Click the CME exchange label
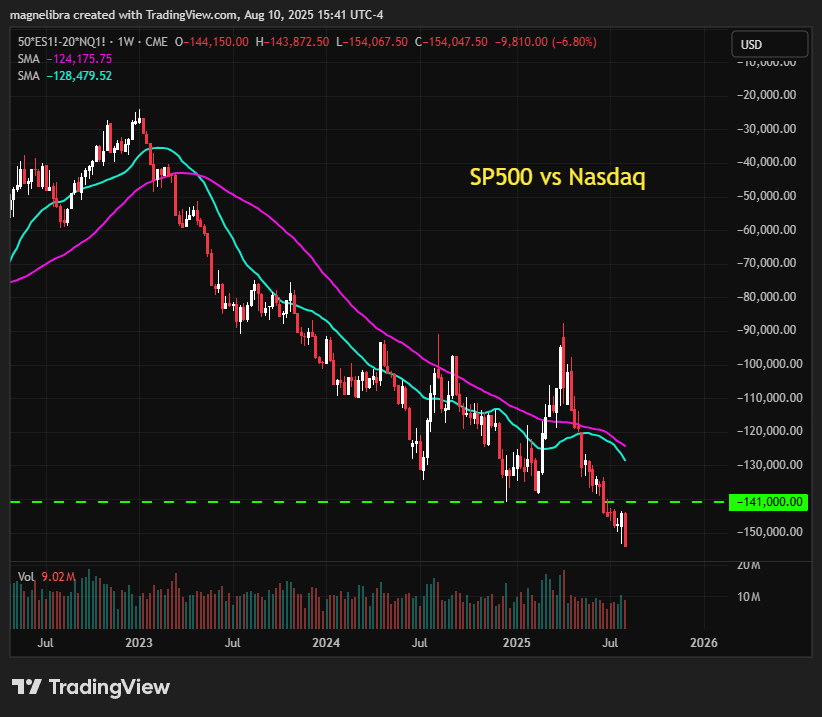 click(156, 42)
